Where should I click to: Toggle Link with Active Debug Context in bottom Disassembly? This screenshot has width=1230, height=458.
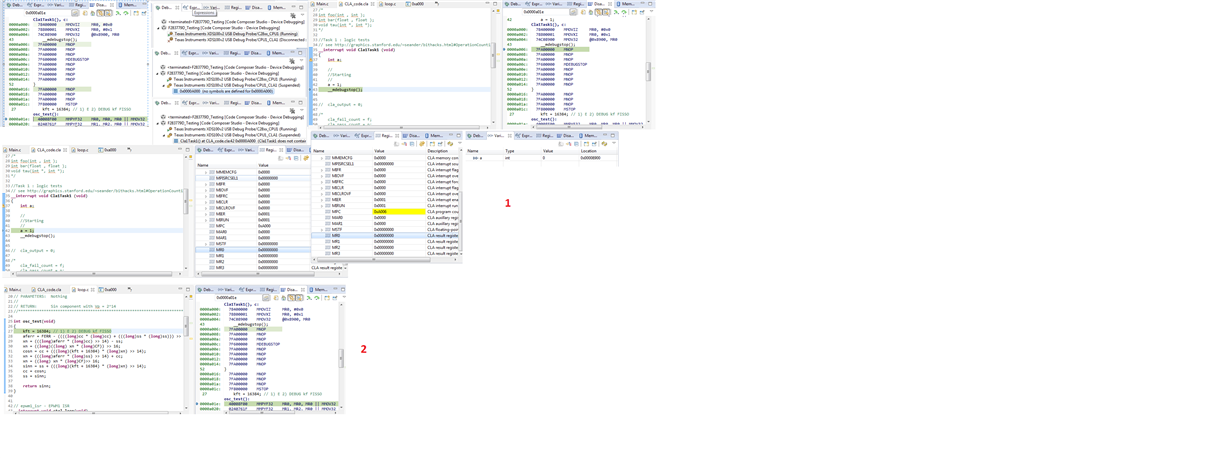pos(292,297)
